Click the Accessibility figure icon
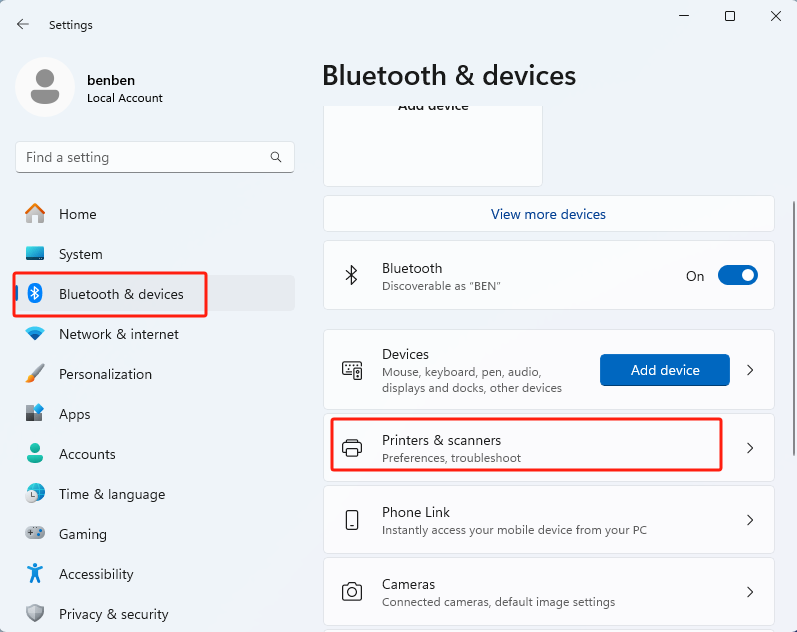This screenshot has width=797, height=632. pyautogui.click(x=35, y=573)
